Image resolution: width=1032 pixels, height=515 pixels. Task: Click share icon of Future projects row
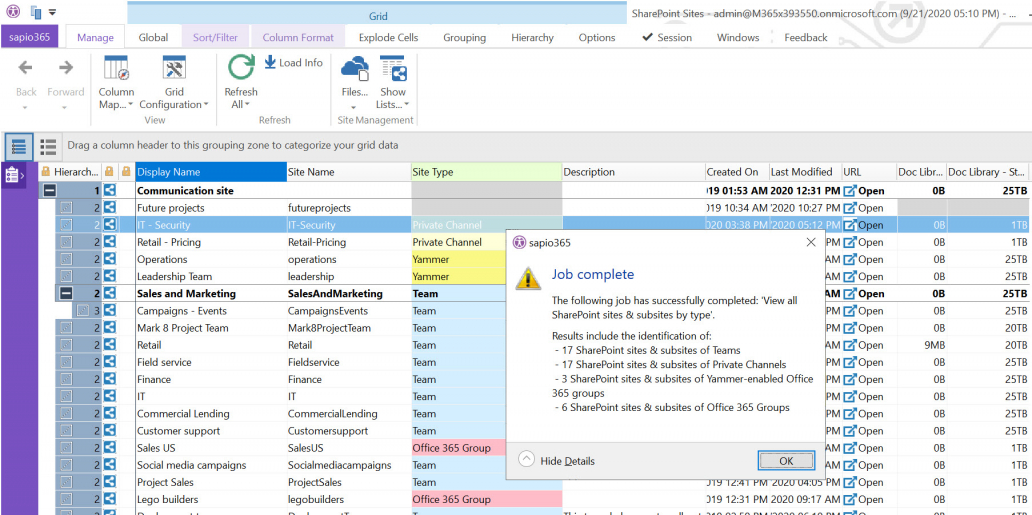[109, 208]
